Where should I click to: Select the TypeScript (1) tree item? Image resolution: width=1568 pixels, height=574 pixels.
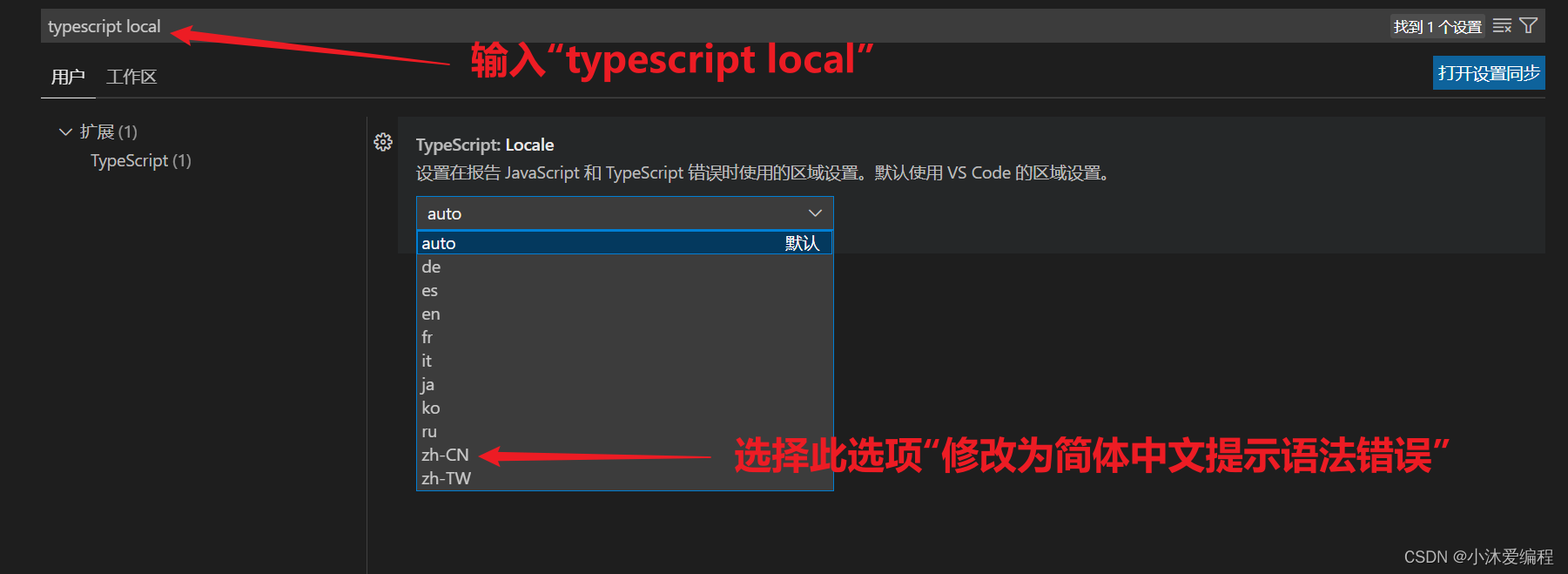pos(141,160)
